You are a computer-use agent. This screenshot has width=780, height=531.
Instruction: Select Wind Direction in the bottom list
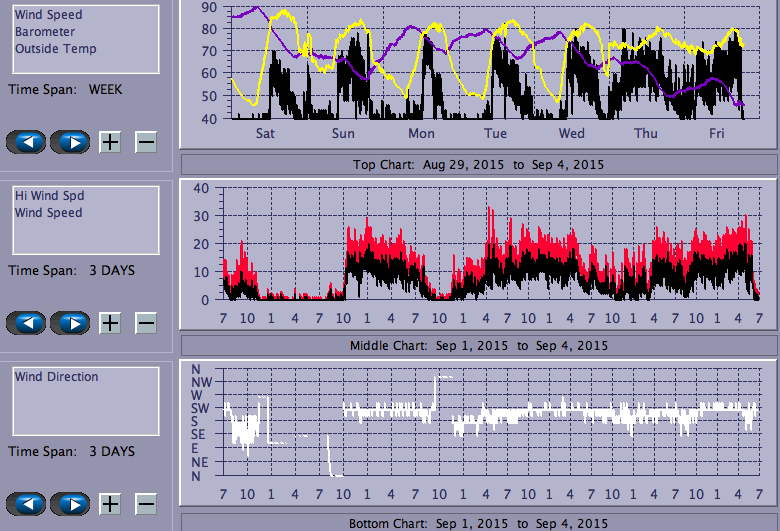coord(56,377)
